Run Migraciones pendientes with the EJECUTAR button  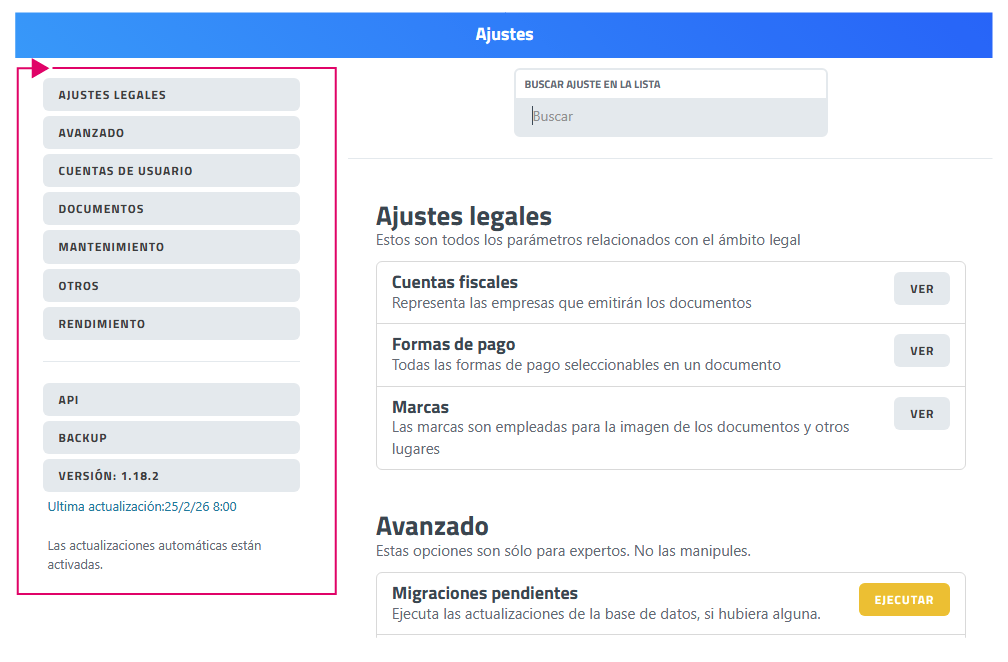click(903, 600)
